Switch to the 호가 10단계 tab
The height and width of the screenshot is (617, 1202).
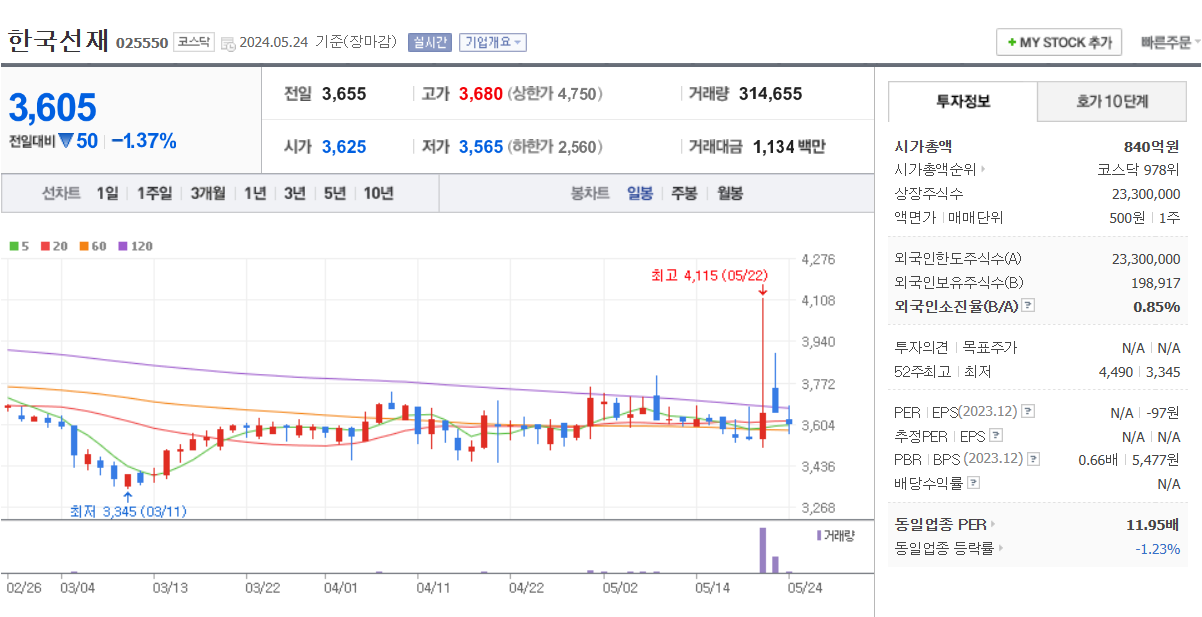[1111, 101]
